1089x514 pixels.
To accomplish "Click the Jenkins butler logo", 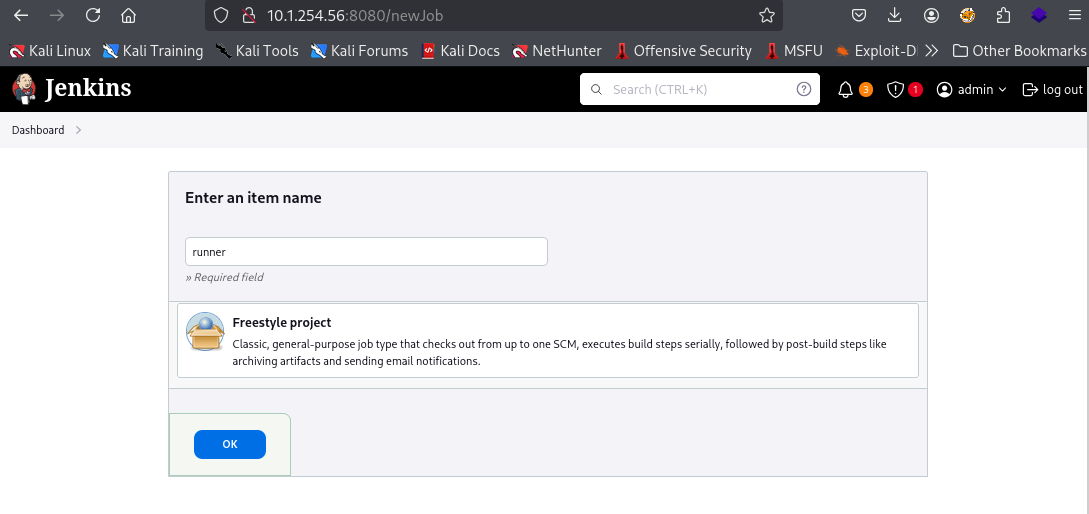I will (x=24, y=89).
